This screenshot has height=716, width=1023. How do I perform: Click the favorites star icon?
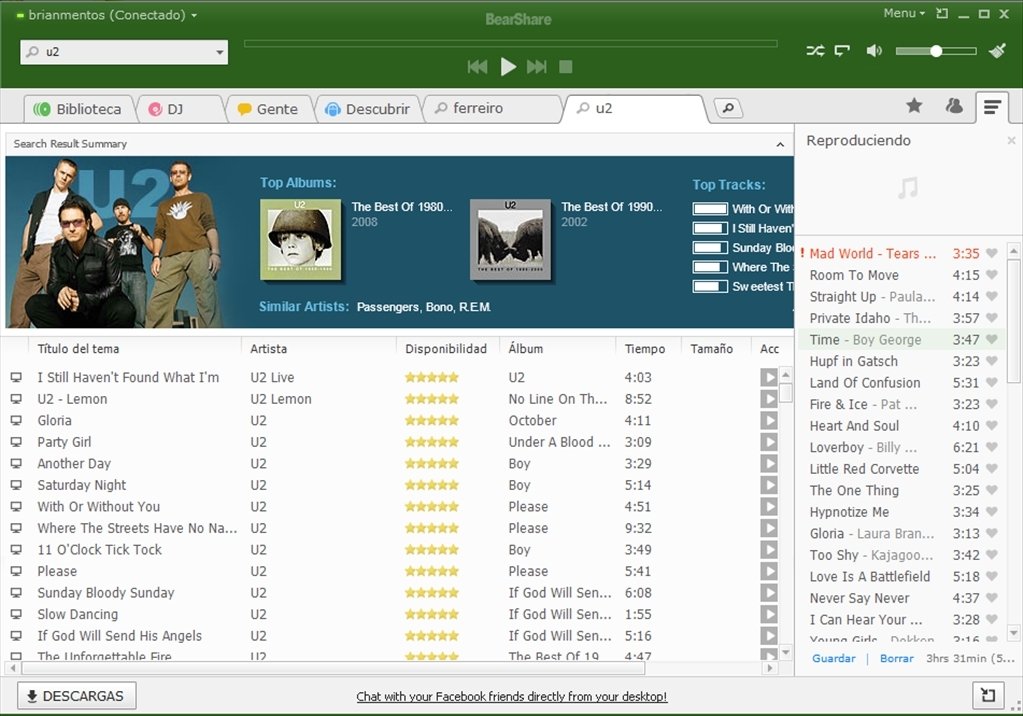point(914,105)
